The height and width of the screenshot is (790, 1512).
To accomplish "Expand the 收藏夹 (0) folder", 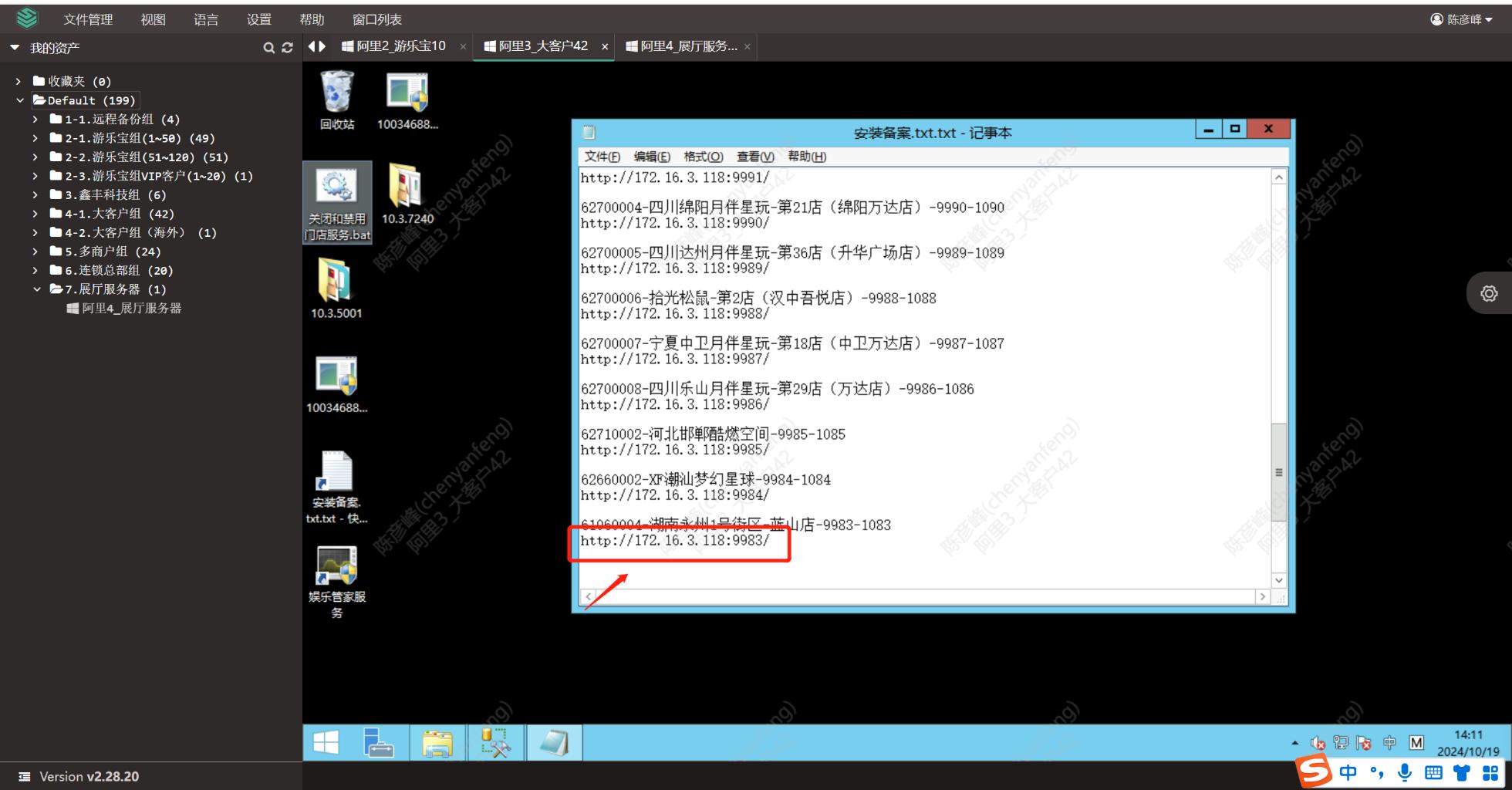I will (19, 81).
